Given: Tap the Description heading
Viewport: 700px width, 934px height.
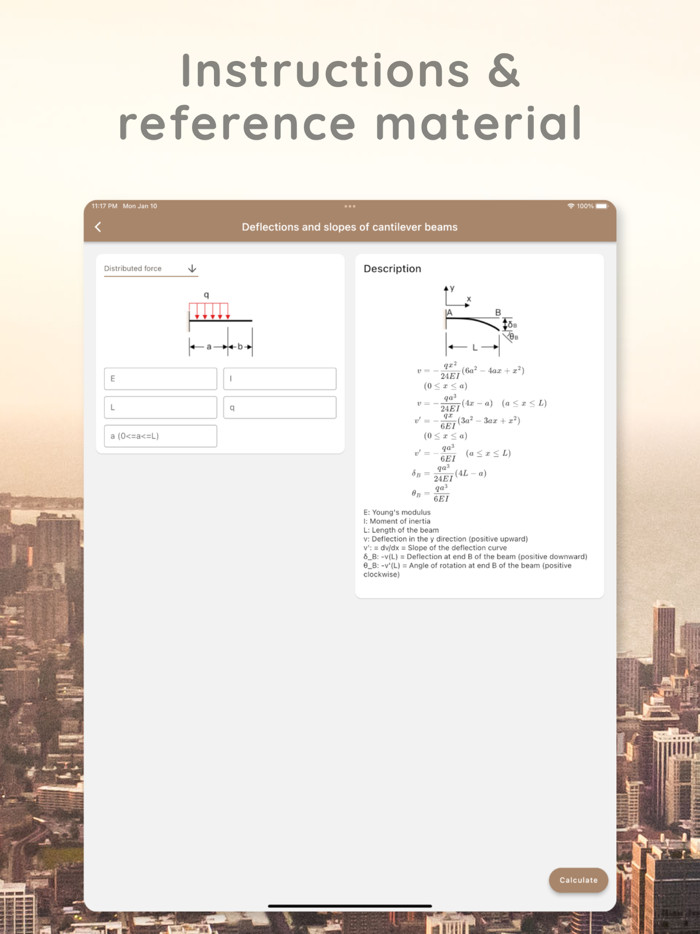Looking at the screenshot, I should click(x=393, y=269).
